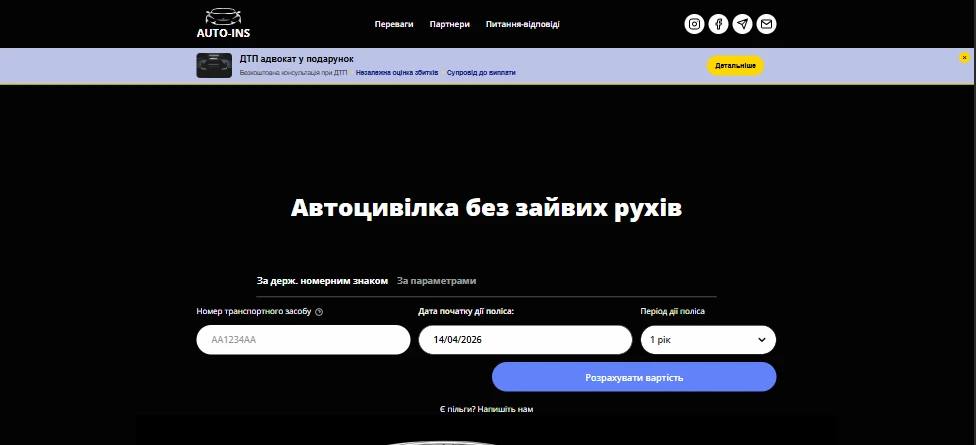Switch to the За параметрами tab
Viewport: 976px width, 445px height.
coord(436,281)
